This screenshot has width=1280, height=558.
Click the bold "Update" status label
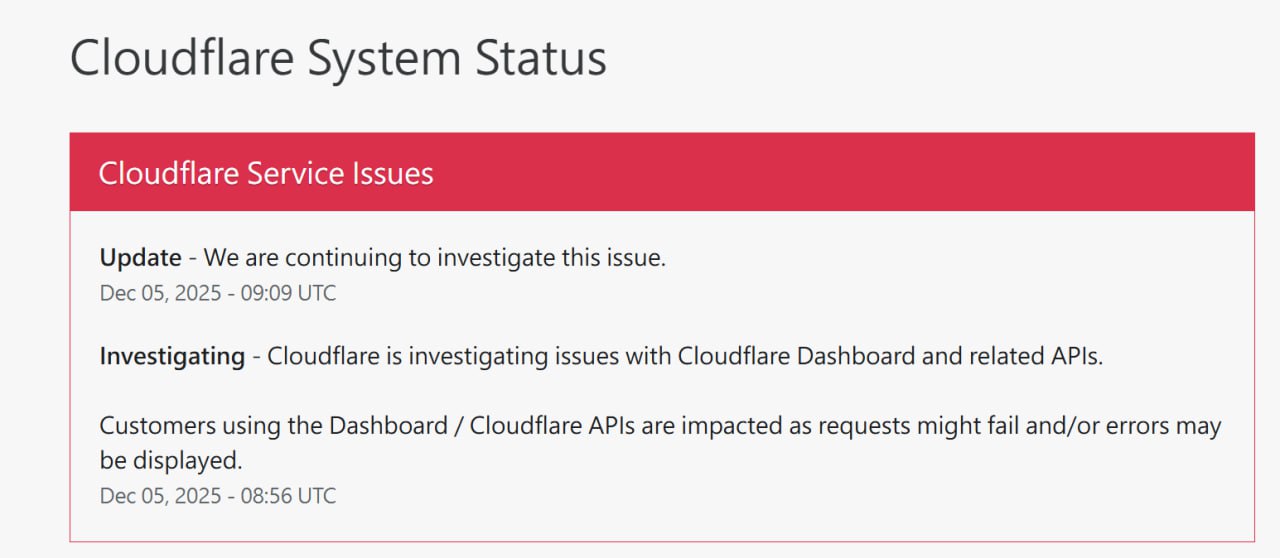[x=140, y=258]
